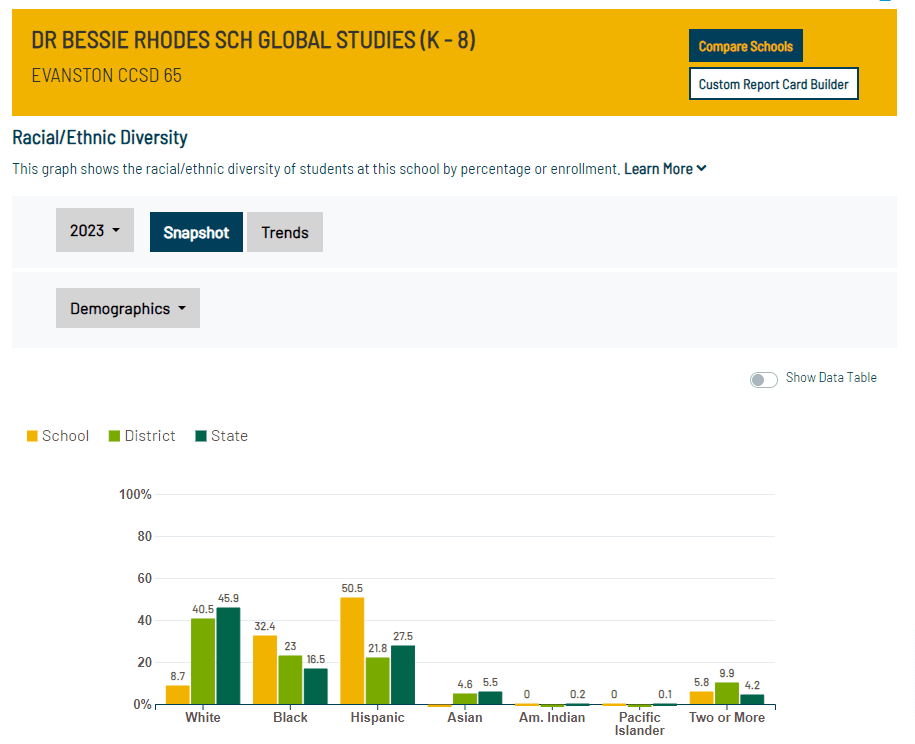Click the Hispanic school bar at 50.5

point(352,651)
